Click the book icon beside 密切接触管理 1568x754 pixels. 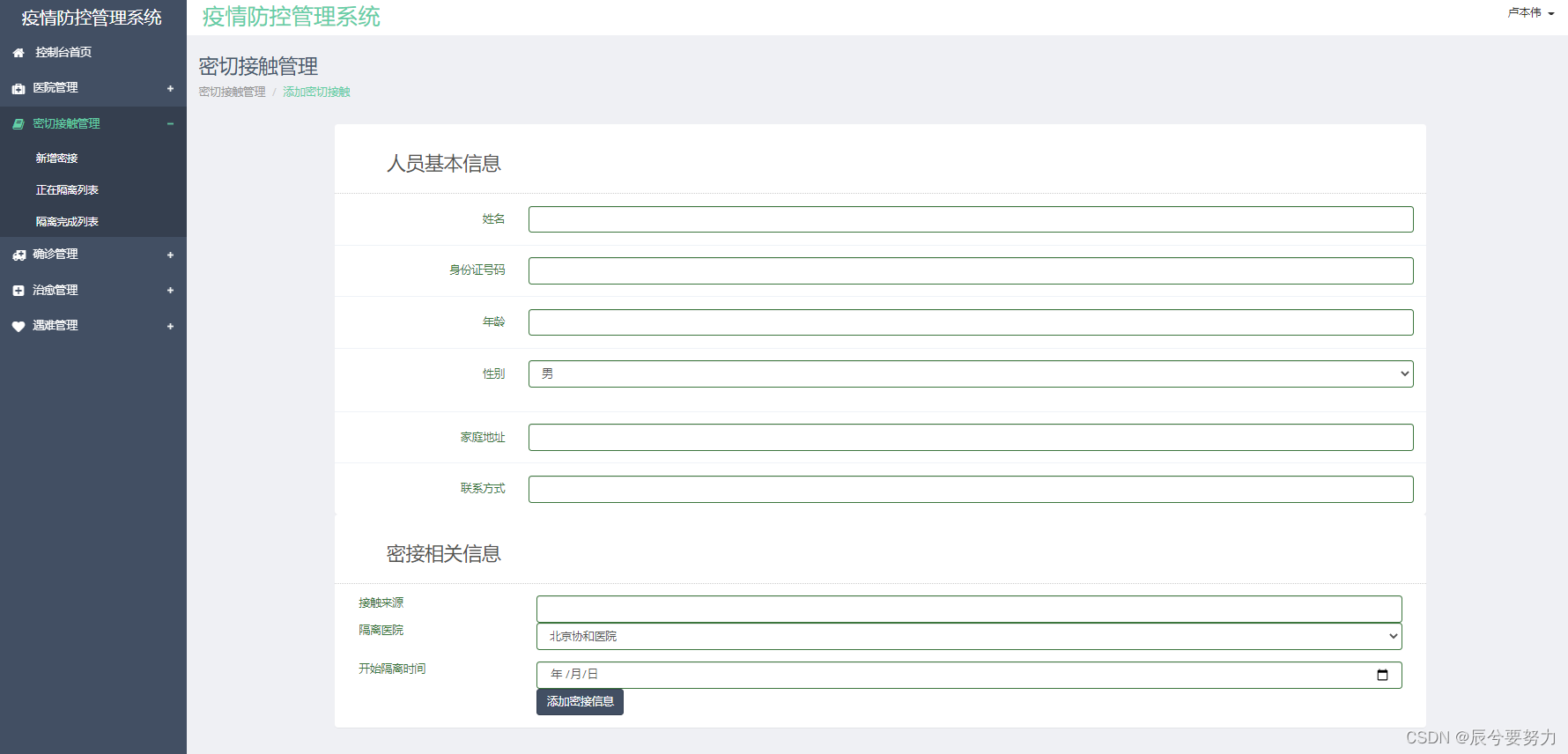(18, 124)
